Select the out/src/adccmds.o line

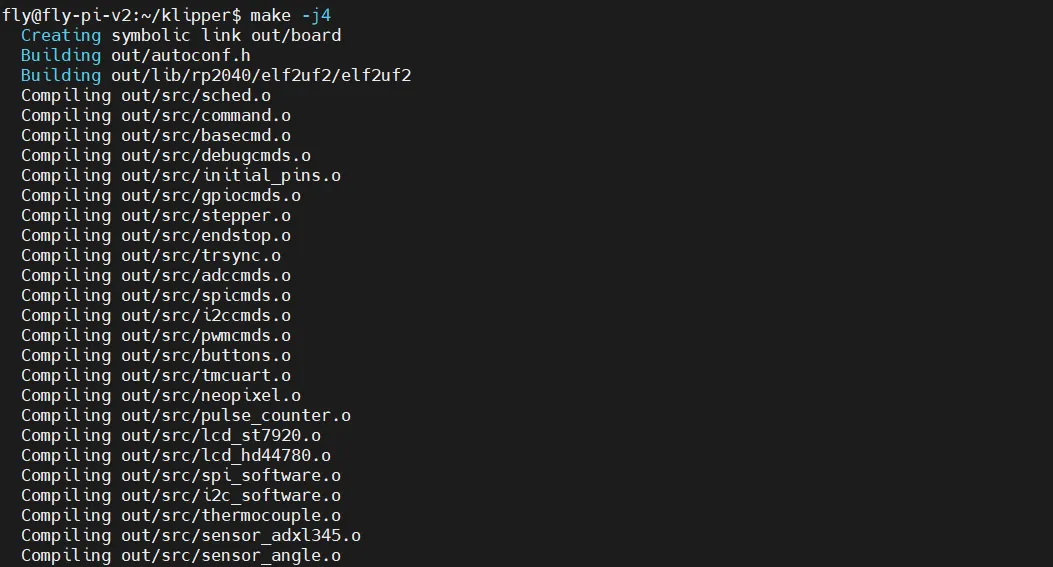[x=156, y=275]
